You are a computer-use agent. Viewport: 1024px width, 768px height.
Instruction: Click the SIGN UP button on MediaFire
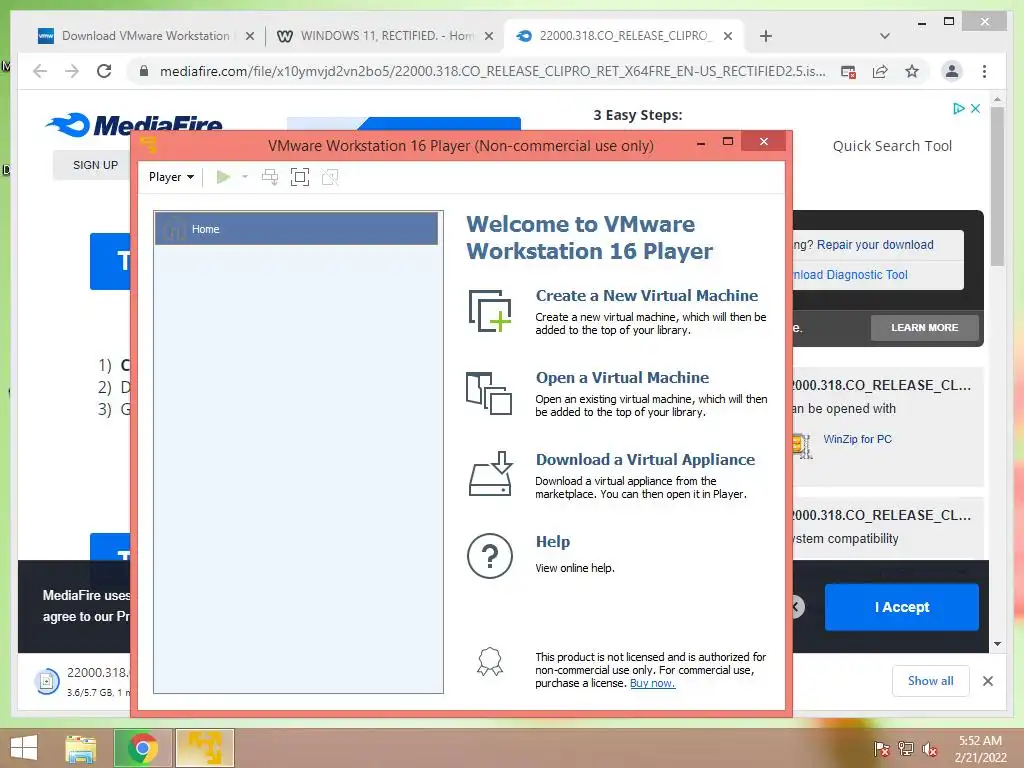click(95, 165)
